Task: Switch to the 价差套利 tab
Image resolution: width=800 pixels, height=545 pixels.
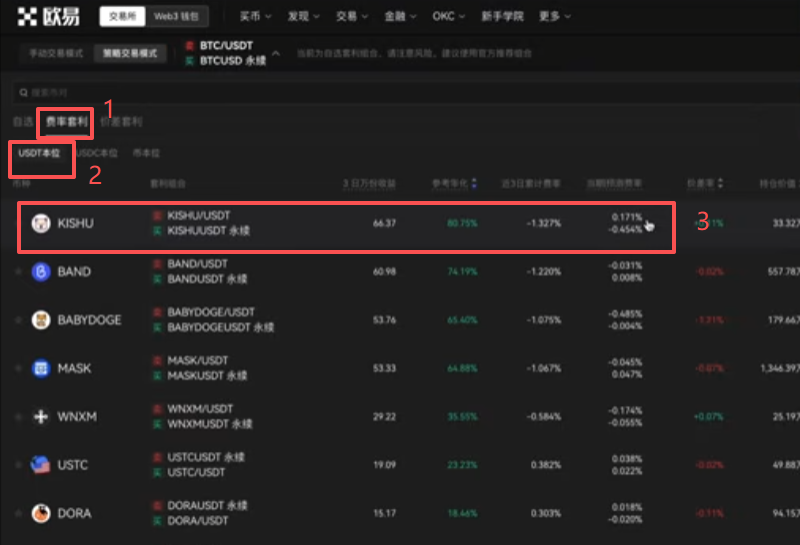Action: click(x=121, y=121)
